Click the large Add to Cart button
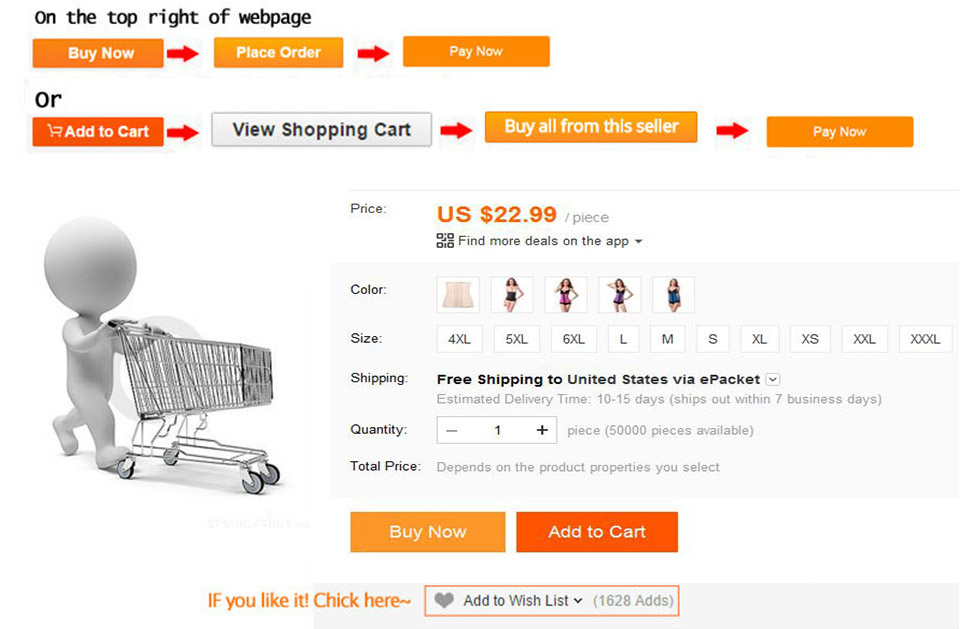 597,532
